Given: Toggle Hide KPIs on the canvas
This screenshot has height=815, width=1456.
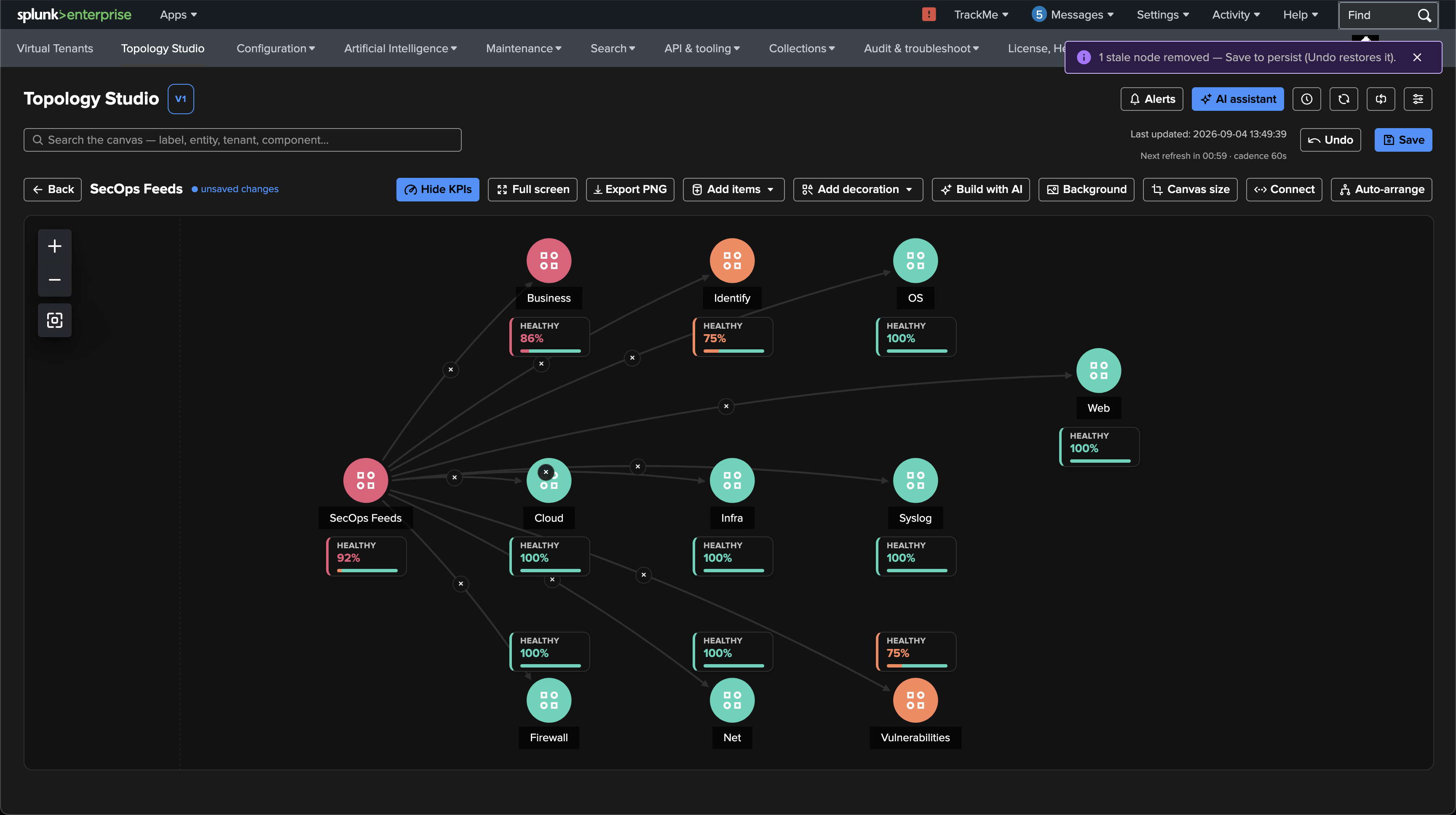Looking at the screenshot, I should click(x=437, y=189).
